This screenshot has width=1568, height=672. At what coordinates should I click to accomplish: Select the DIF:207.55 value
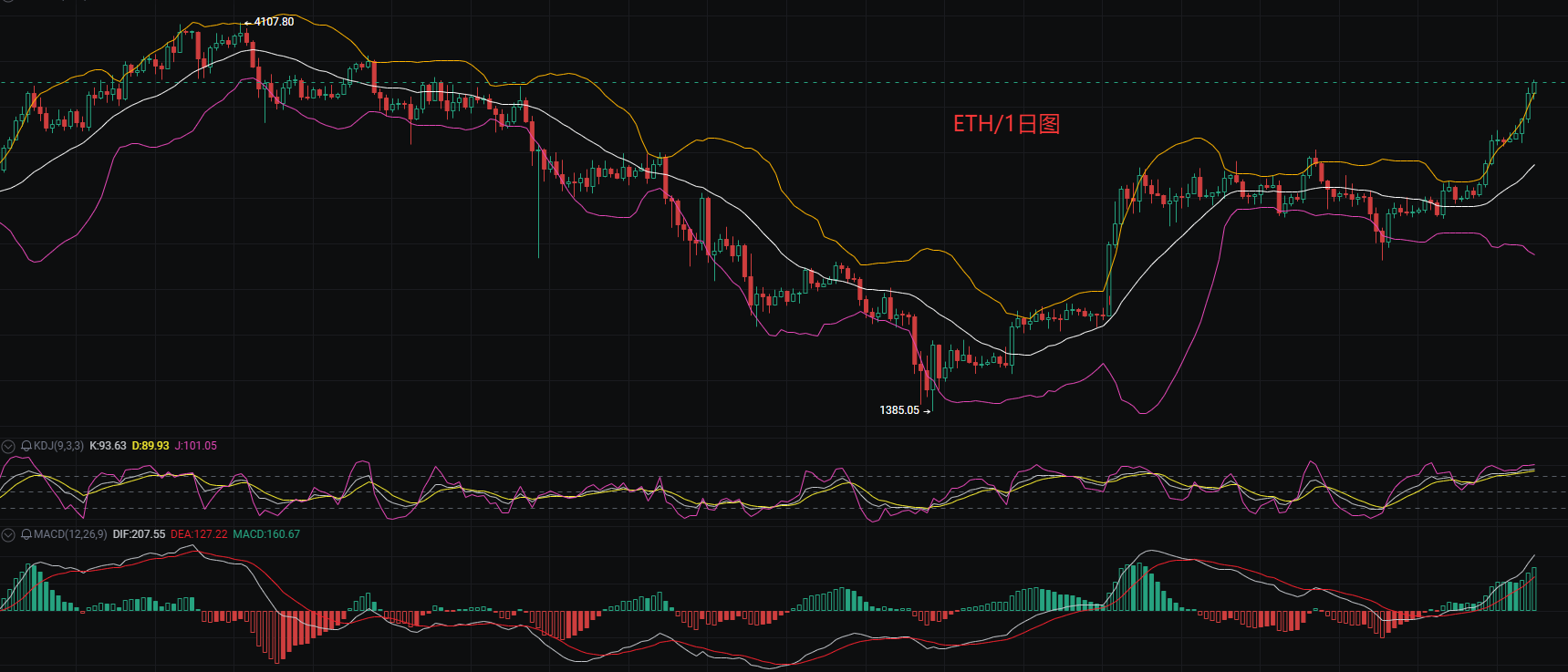[139, 534]
